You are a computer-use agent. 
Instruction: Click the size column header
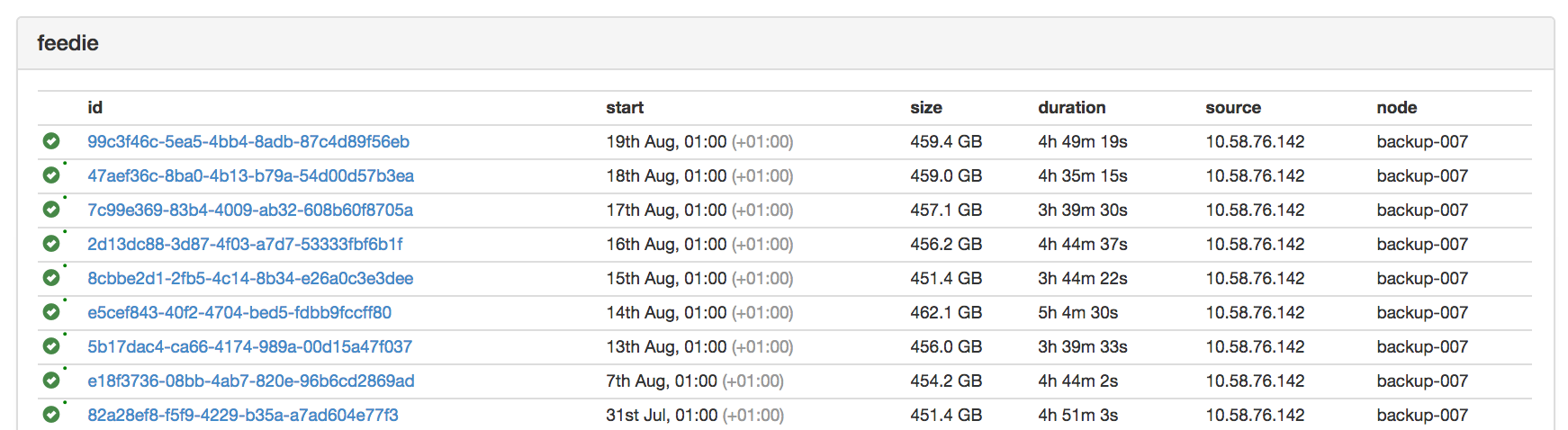click(x=926, y=108)
